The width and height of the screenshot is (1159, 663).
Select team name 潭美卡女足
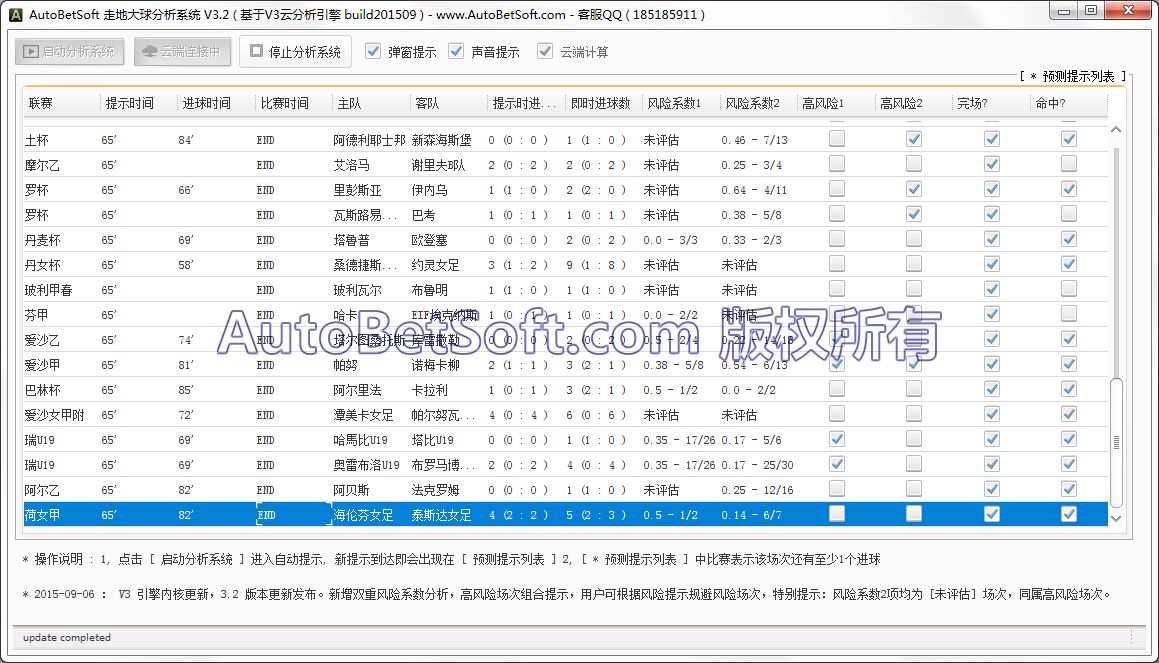click(363, 415)
